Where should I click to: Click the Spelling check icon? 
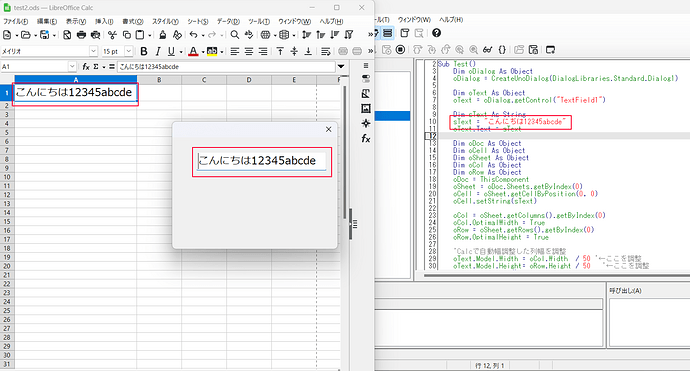pyautogui.click(x=249, y=35)
